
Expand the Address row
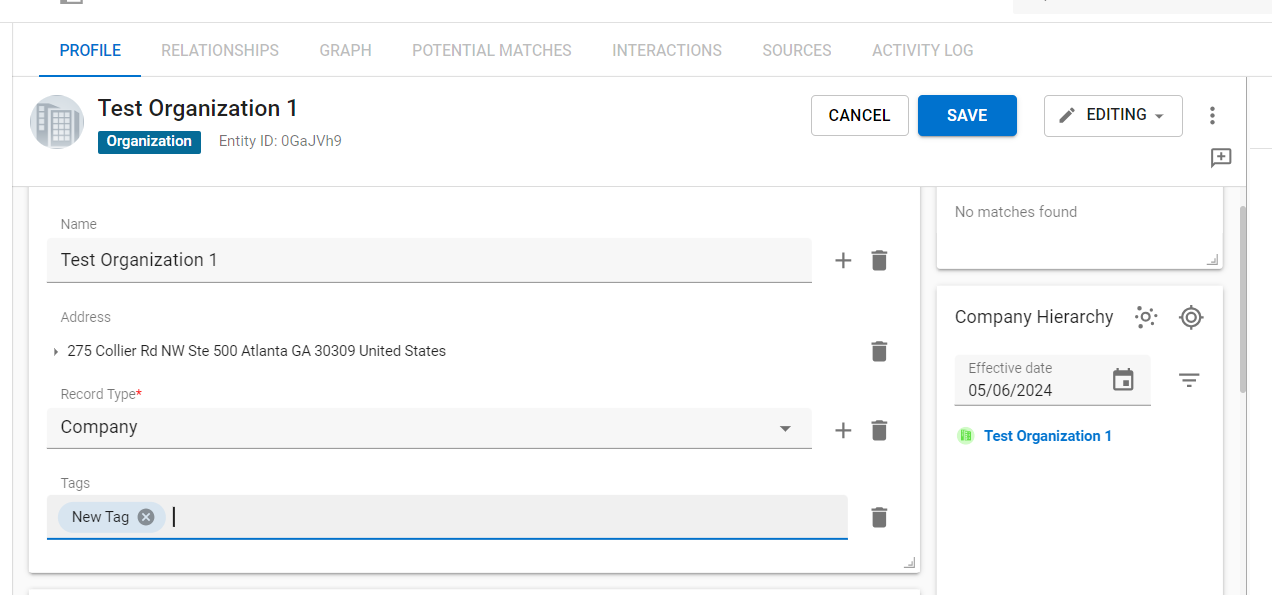coord(56,352)
